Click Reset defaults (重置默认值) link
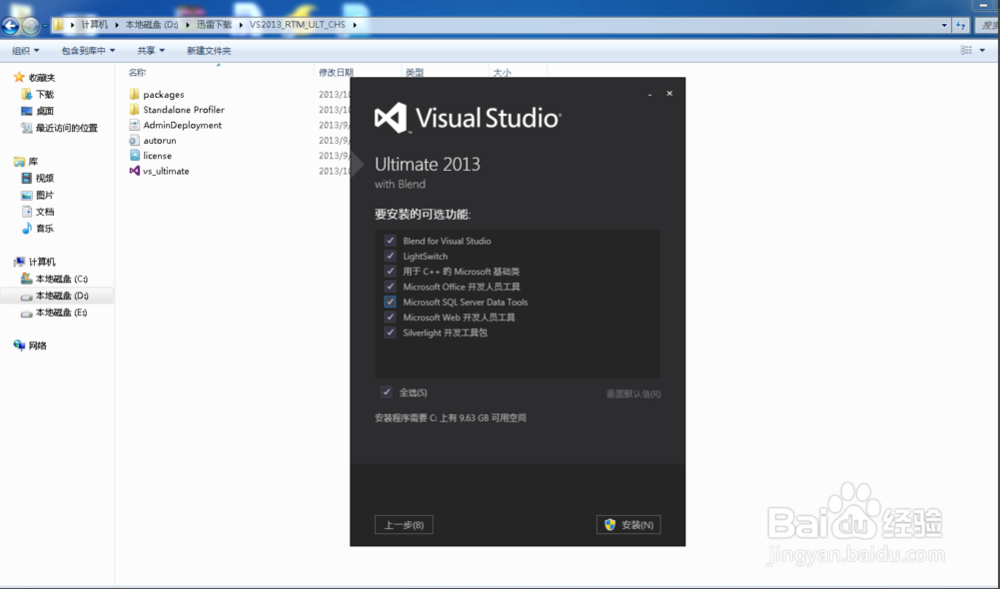Image resolution: width=1000 pixels, height=589 pixels. (x=633, y=394)
